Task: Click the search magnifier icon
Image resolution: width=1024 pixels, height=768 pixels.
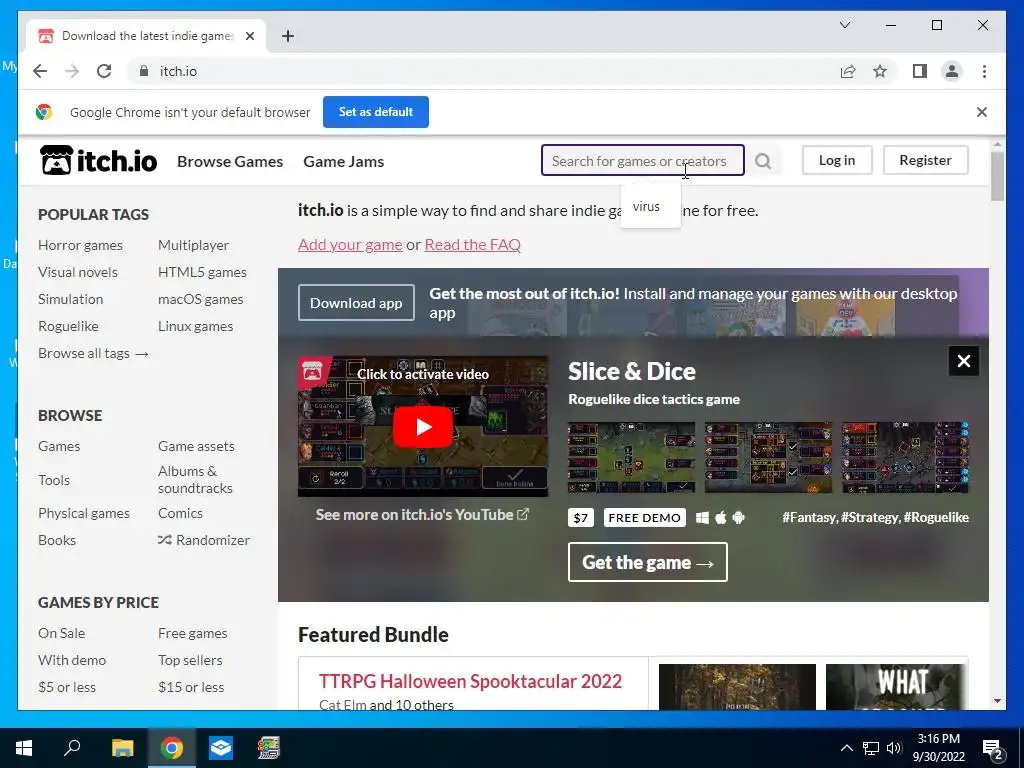Action: click(x=763, y=161)
